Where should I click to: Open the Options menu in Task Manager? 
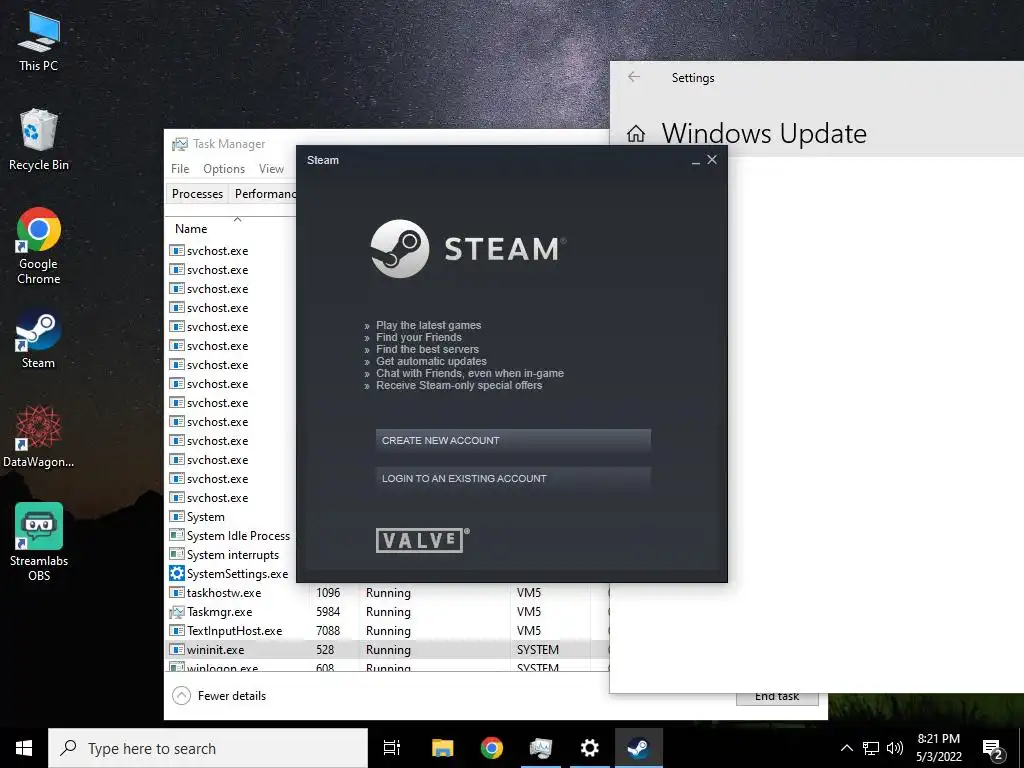[x=224, y=168]
